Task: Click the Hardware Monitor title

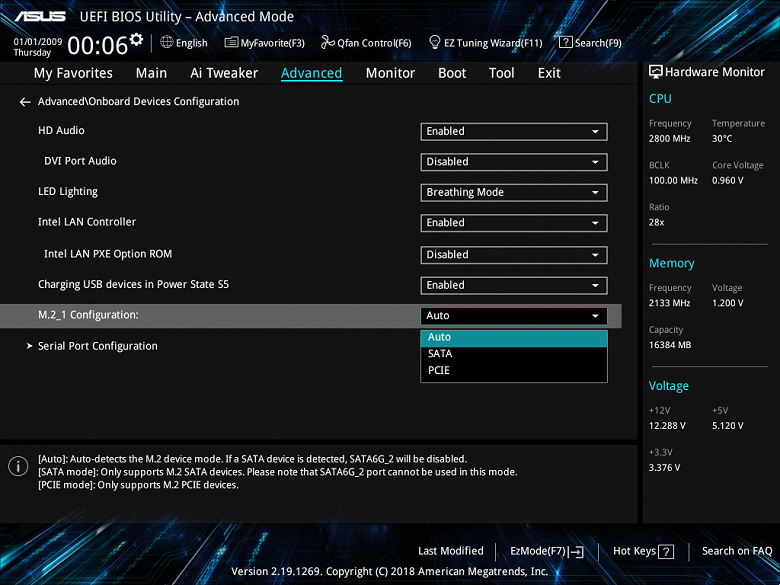Action: pyautogui.click(x=715, y=72)
